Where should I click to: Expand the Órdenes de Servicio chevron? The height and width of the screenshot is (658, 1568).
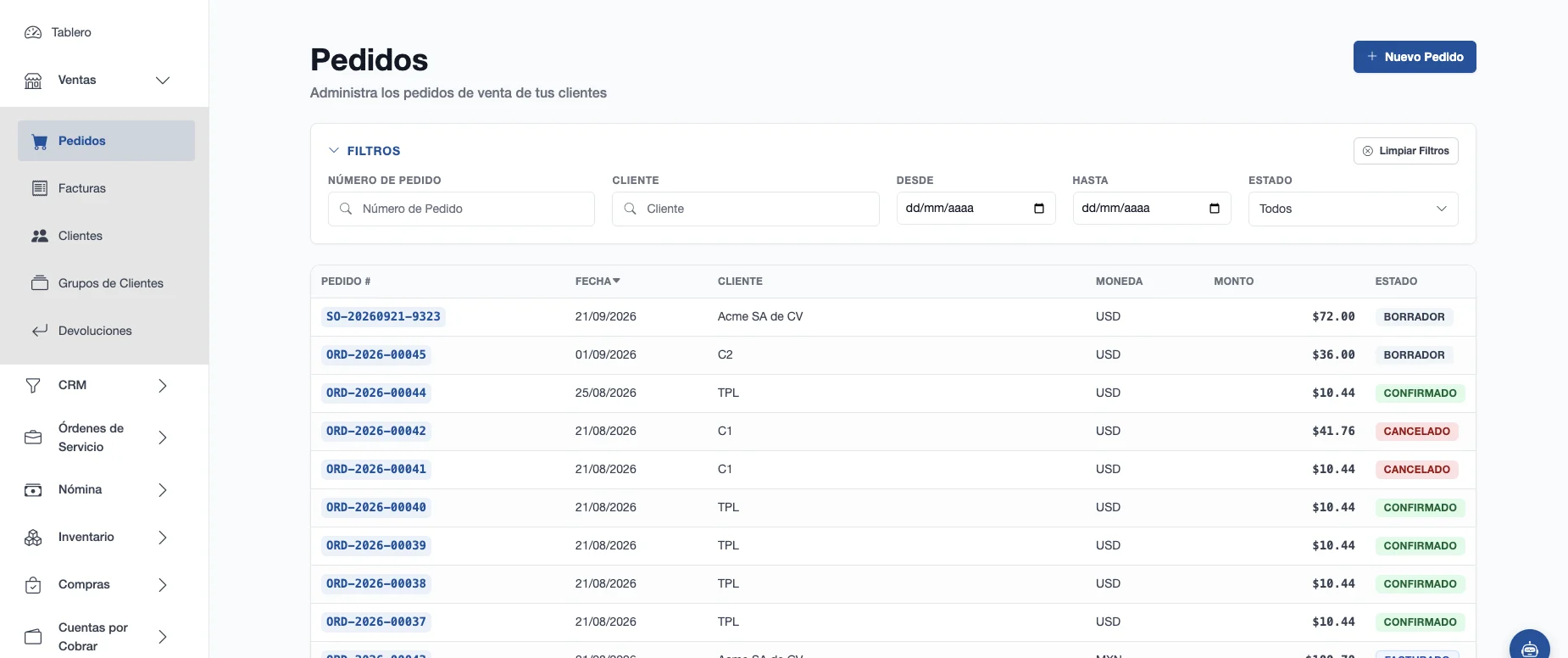(163, 438)
